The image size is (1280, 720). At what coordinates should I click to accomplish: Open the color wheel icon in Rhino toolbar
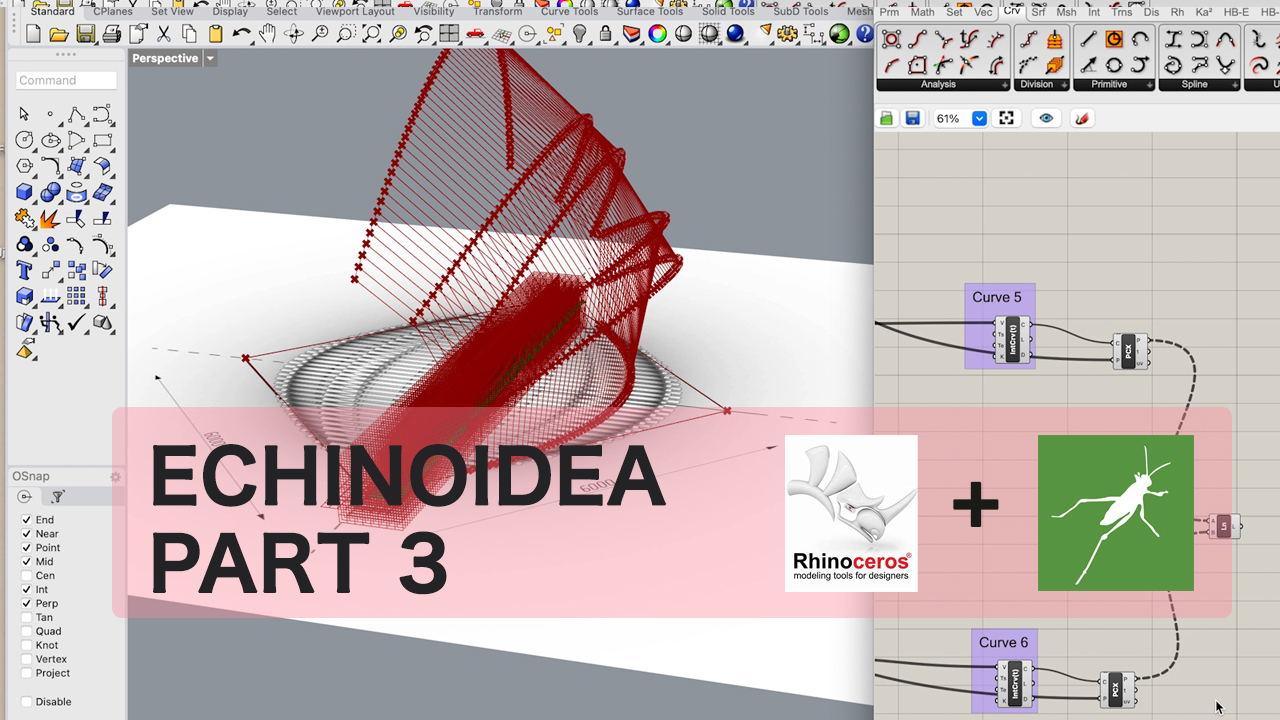click(657, 34)
